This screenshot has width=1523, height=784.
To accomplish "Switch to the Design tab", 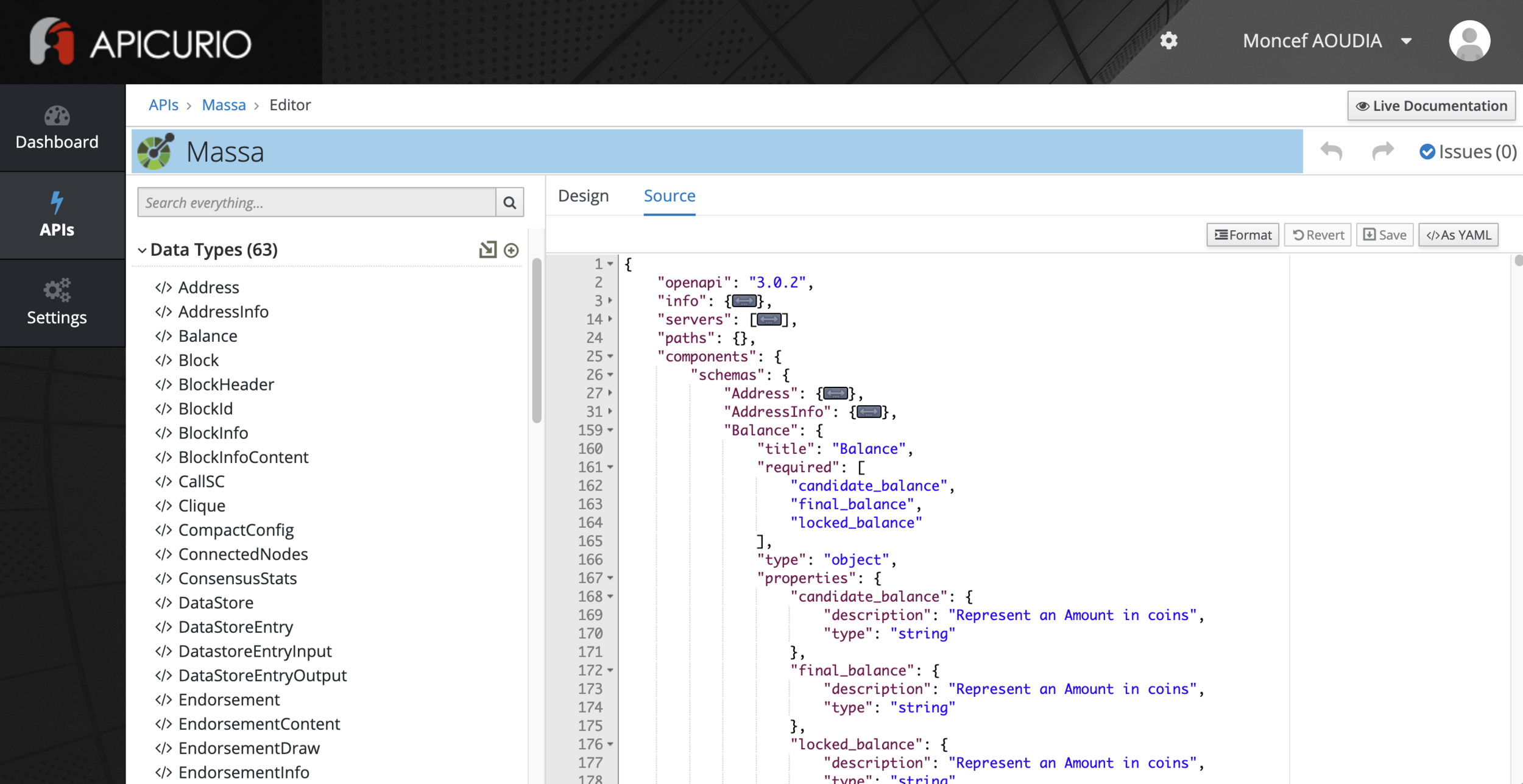I will 583,196.
